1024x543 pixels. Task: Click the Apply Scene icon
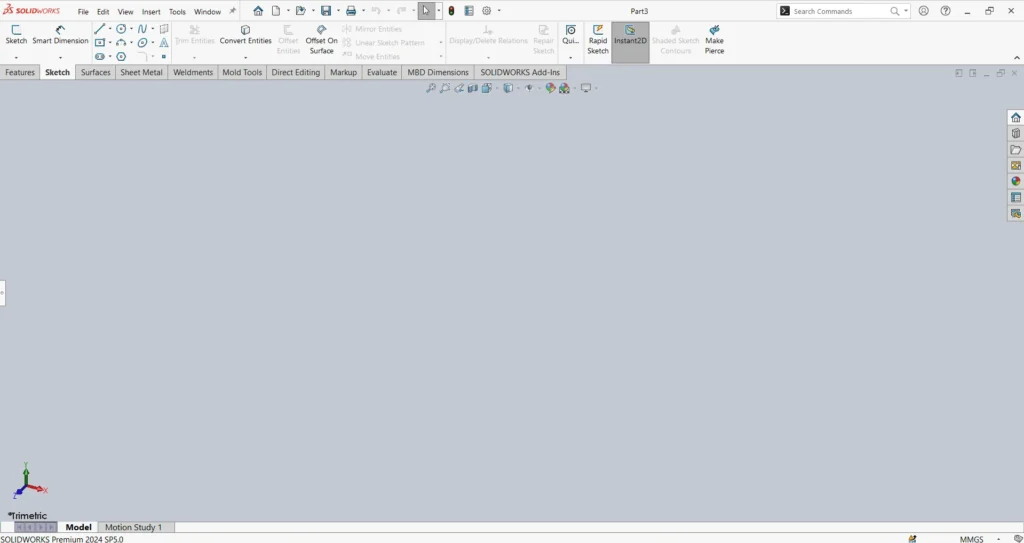(564, 88)
